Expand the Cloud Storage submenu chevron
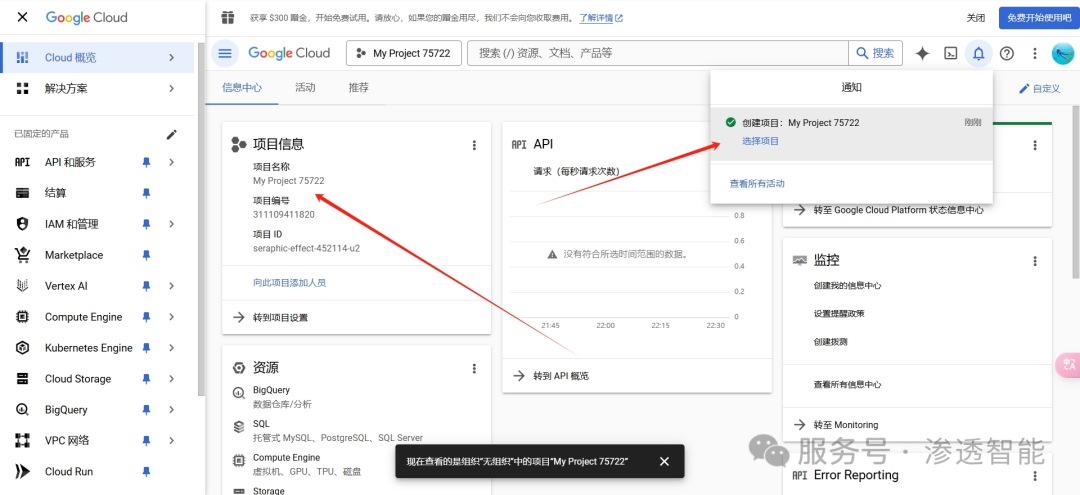Viewport: 1080px width, 495px height. pyautogui.click(x=172, y=379)
